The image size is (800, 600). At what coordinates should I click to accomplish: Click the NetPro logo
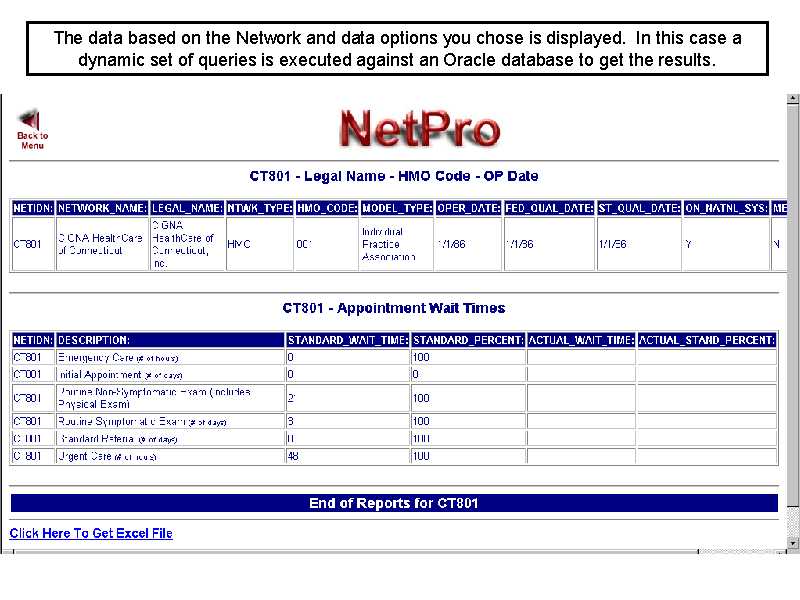click(420, 128)
